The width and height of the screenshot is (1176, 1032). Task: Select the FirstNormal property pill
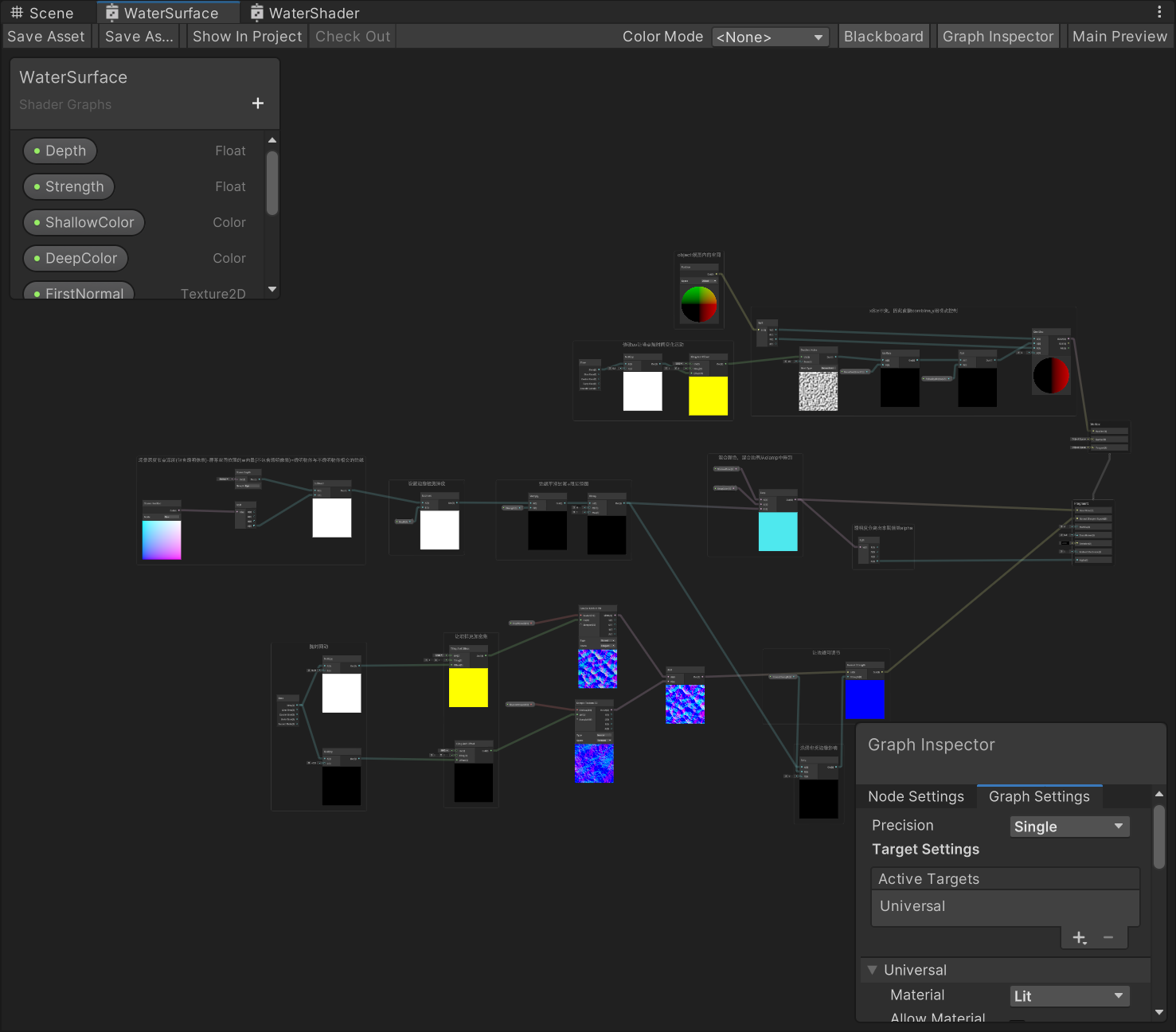pos(78,292)
